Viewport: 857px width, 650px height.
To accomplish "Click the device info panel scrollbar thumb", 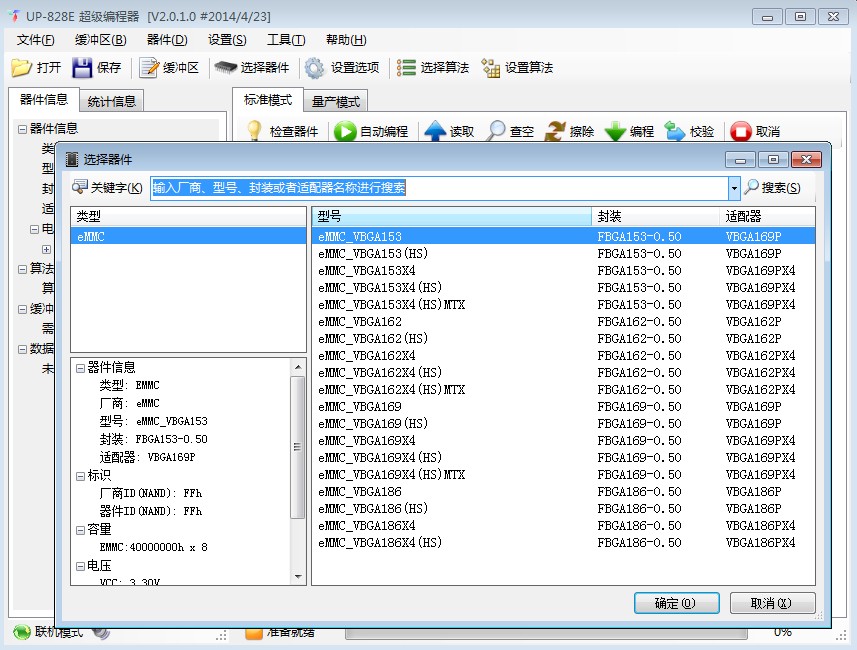I will pyautogui.click(x=297, y=447).
